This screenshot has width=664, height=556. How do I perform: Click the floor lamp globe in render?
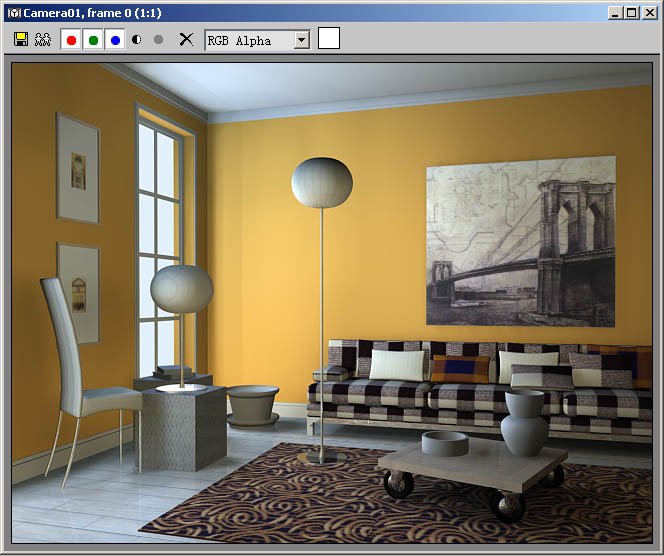point(322,183)
